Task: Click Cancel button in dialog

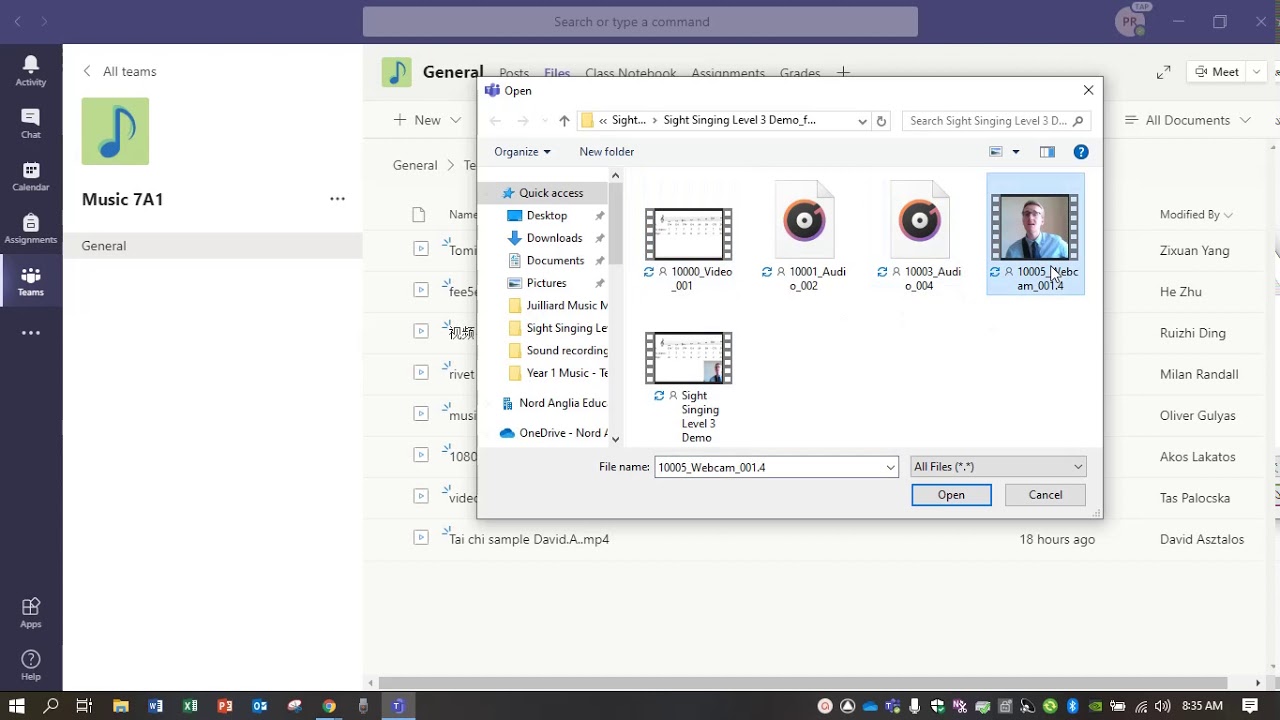Action: coord(1045,495)
